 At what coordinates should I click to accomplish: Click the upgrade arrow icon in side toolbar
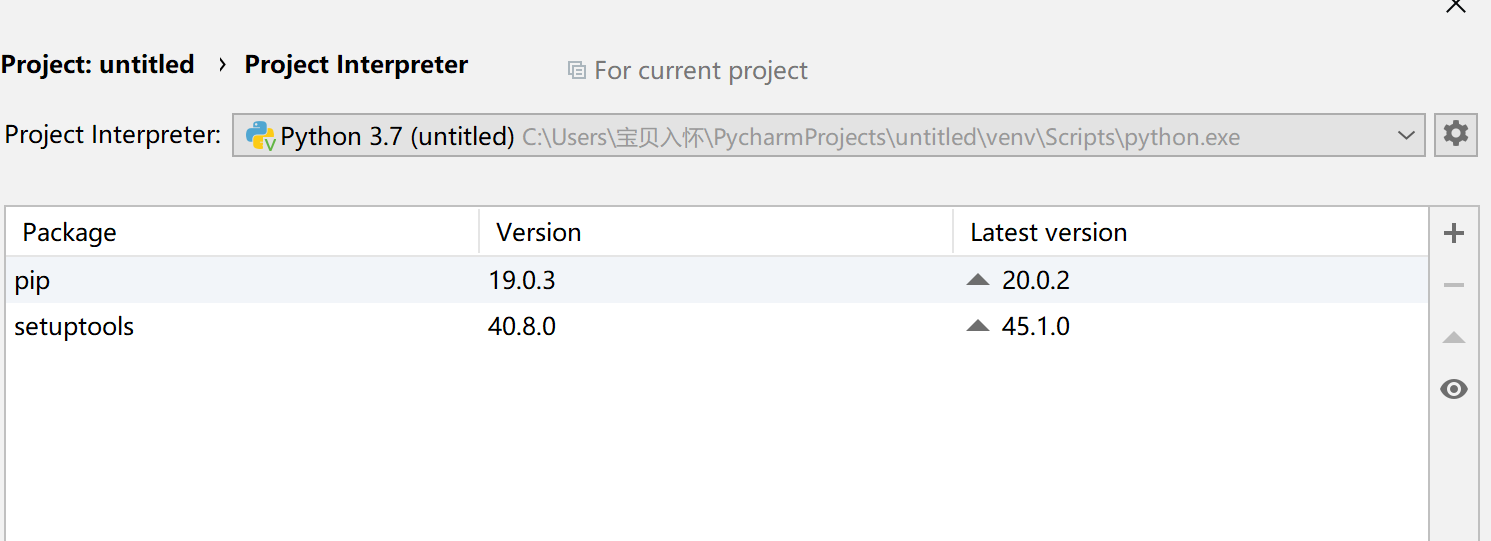click(1454, 338)
